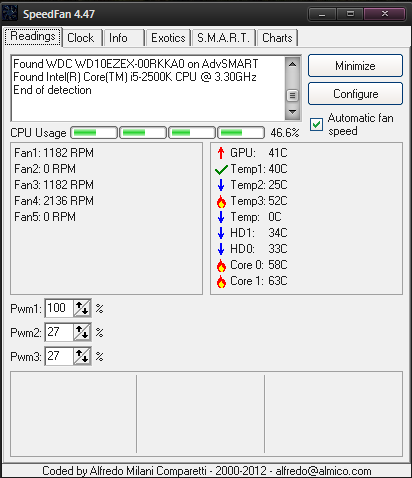Click the first CPU usage bar

94,133
